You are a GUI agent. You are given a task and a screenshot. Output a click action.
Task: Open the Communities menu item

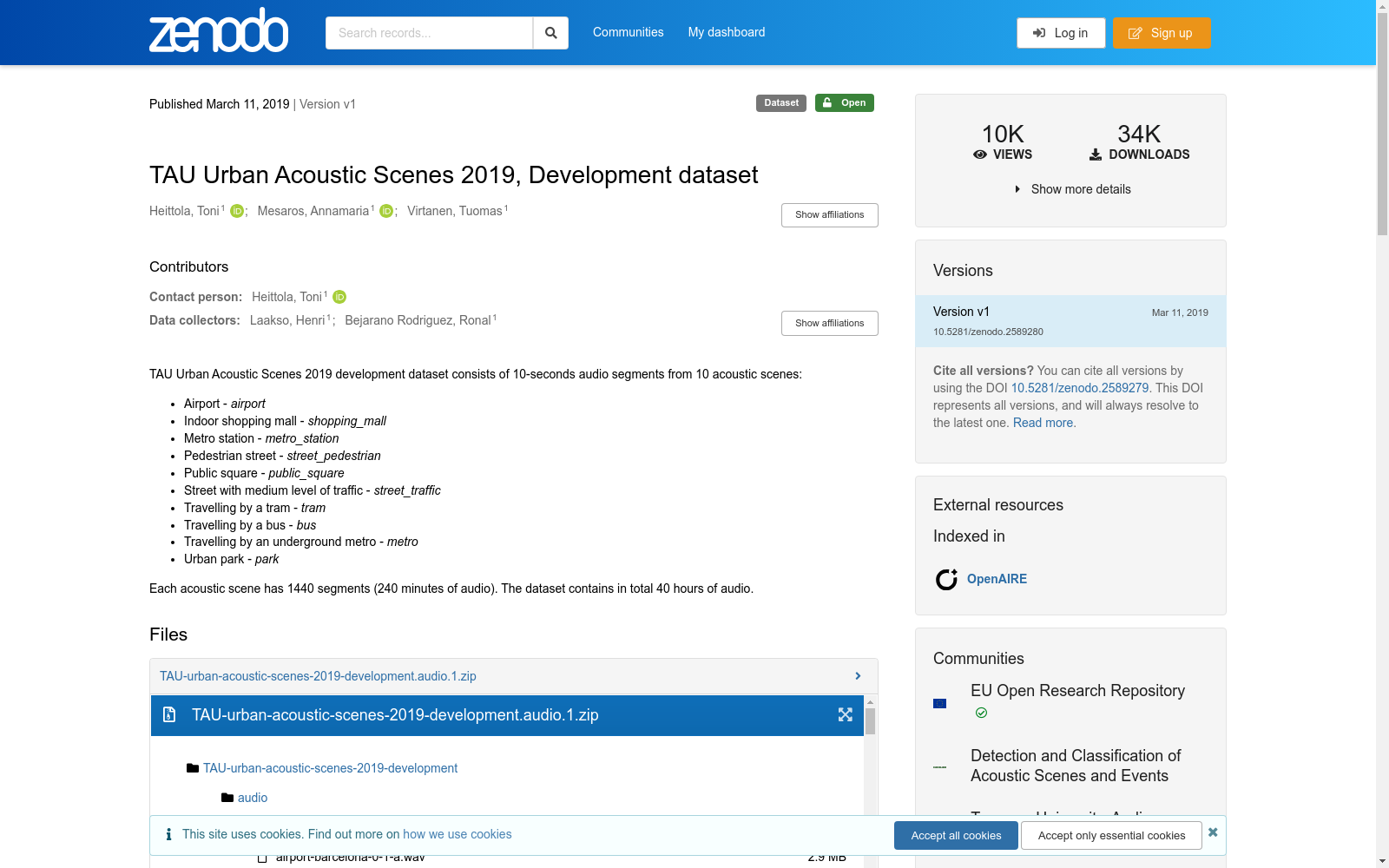tap(629, 32)
